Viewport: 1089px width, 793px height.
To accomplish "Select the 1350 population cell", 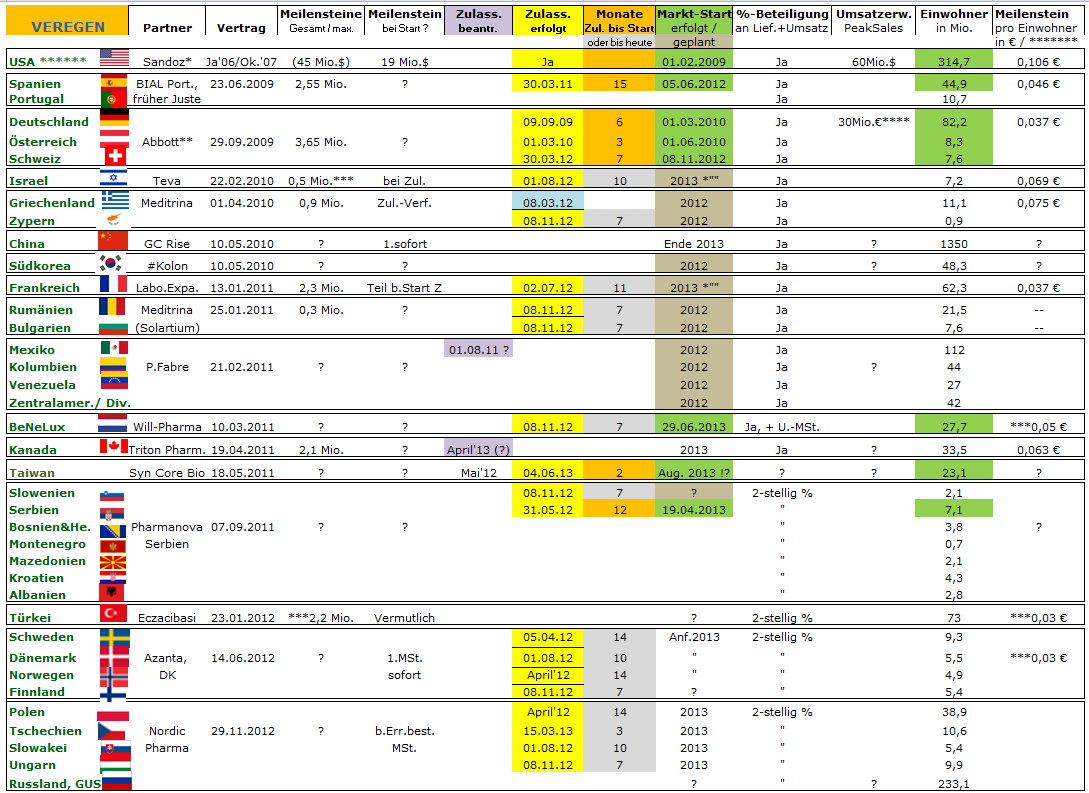I will [x=954, y=244].
